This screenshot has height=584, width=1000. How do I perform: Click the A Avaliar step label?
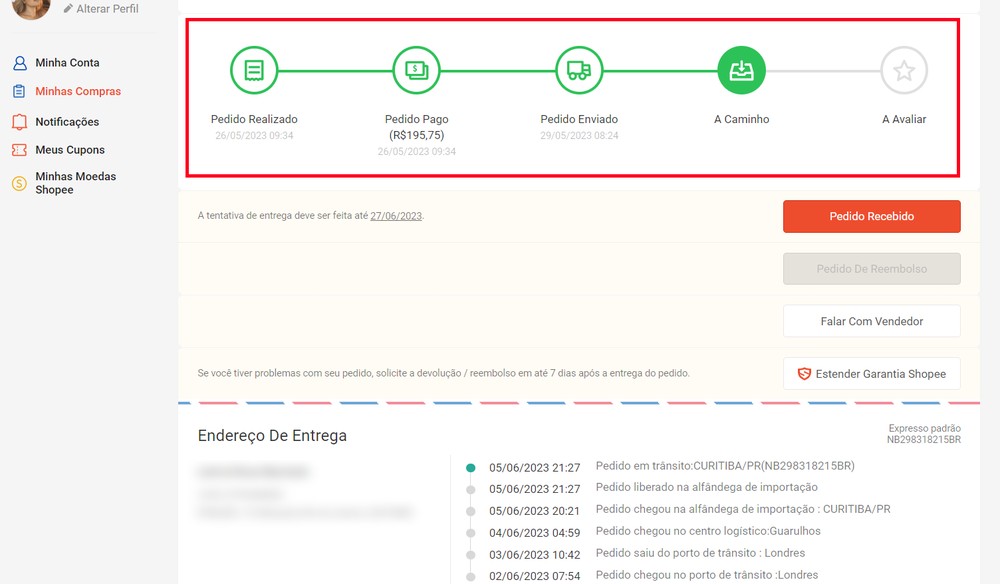(904, 119)
